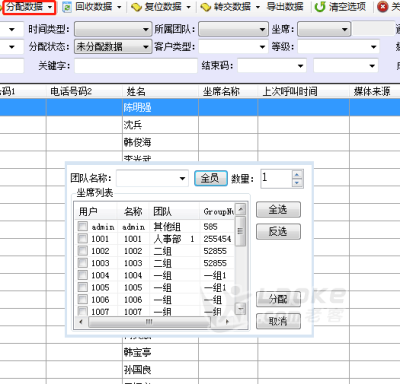The width and height of the screenshot is (400, 384).
Task: Click the seat list vertical scrollbar thumb
Action: 240,231
